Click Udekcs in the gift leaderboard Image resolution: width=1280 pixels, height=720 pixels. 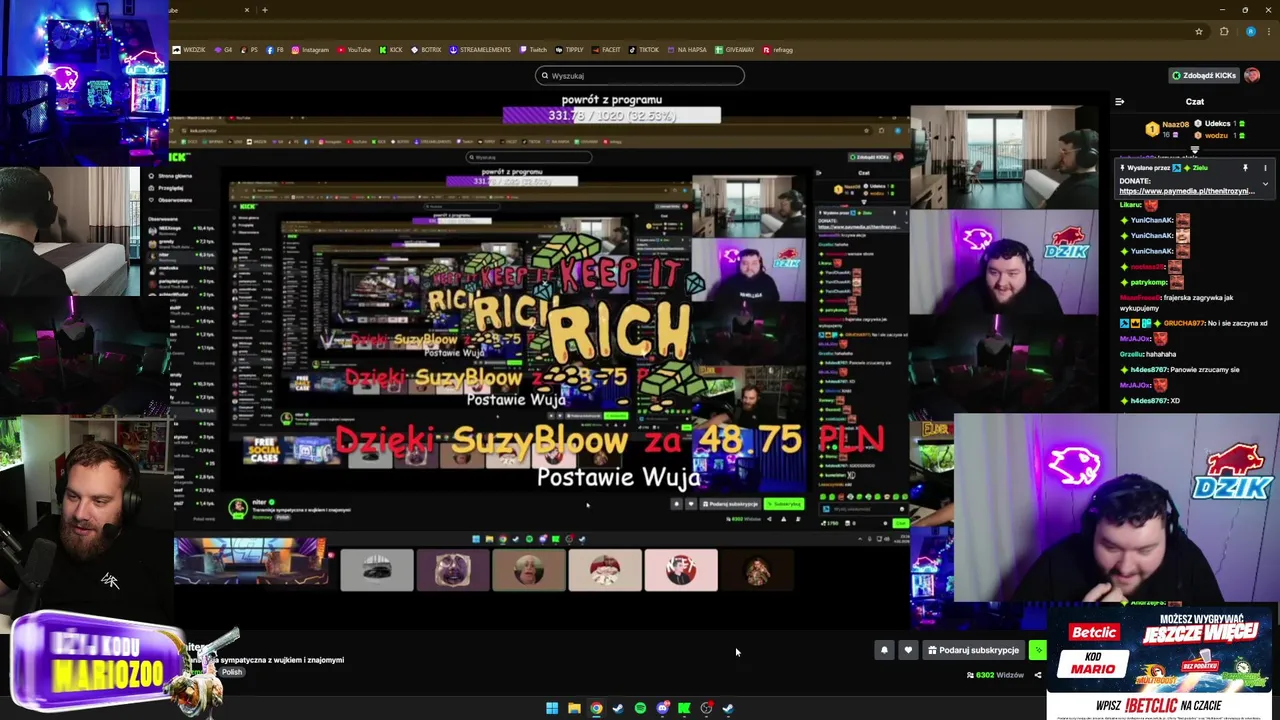tap(1217, 124)
